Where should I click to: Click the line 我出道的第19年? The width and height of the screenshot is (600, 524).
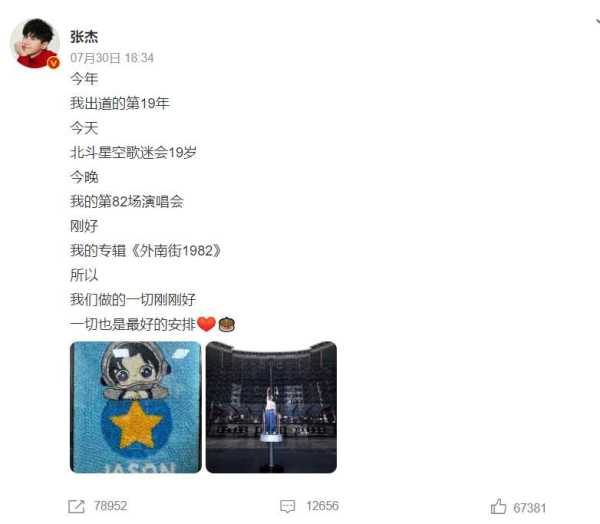pos(120,103)
